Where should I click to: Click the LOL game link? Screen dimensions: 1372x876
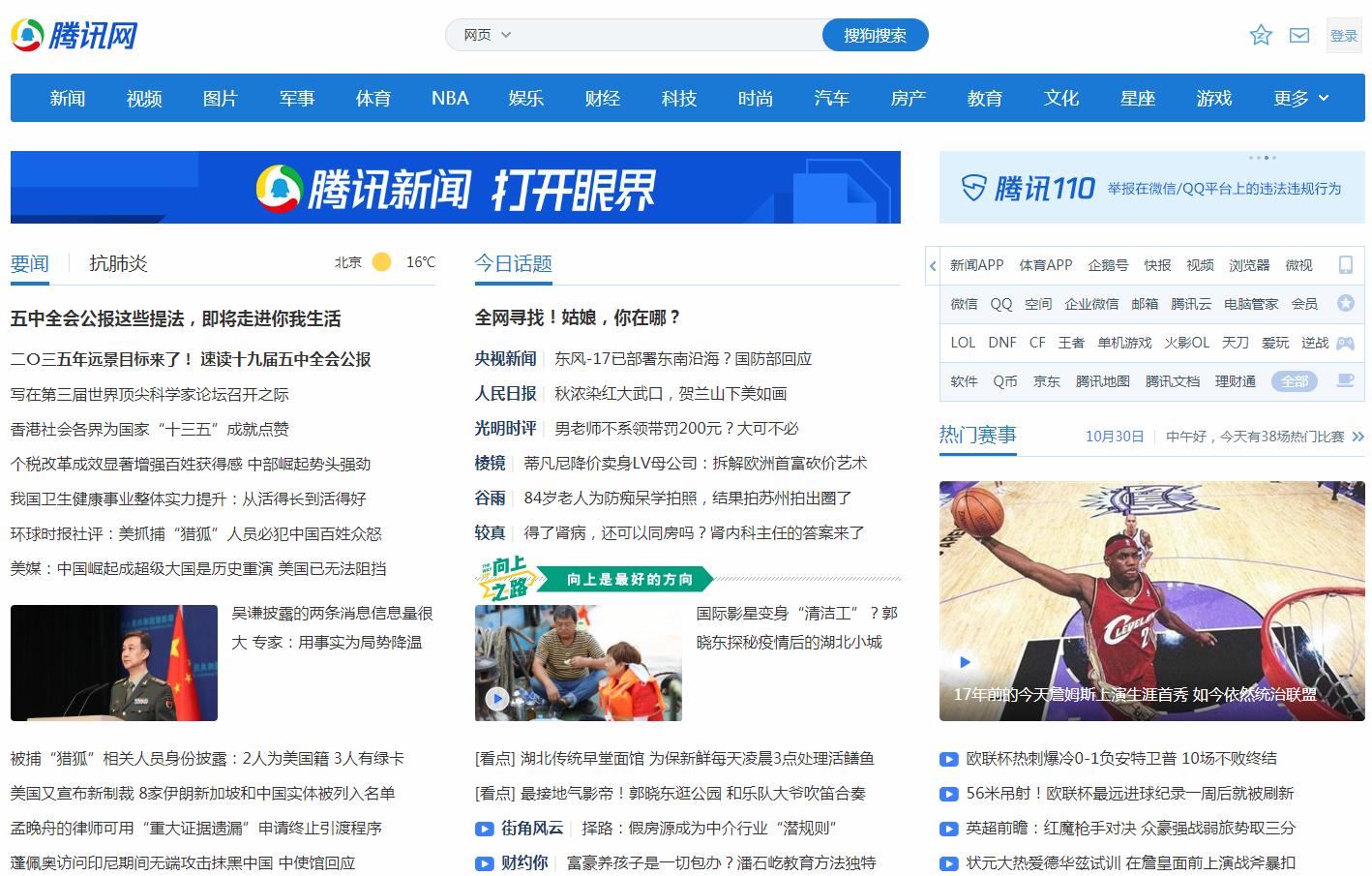click(x=963, y=343)
